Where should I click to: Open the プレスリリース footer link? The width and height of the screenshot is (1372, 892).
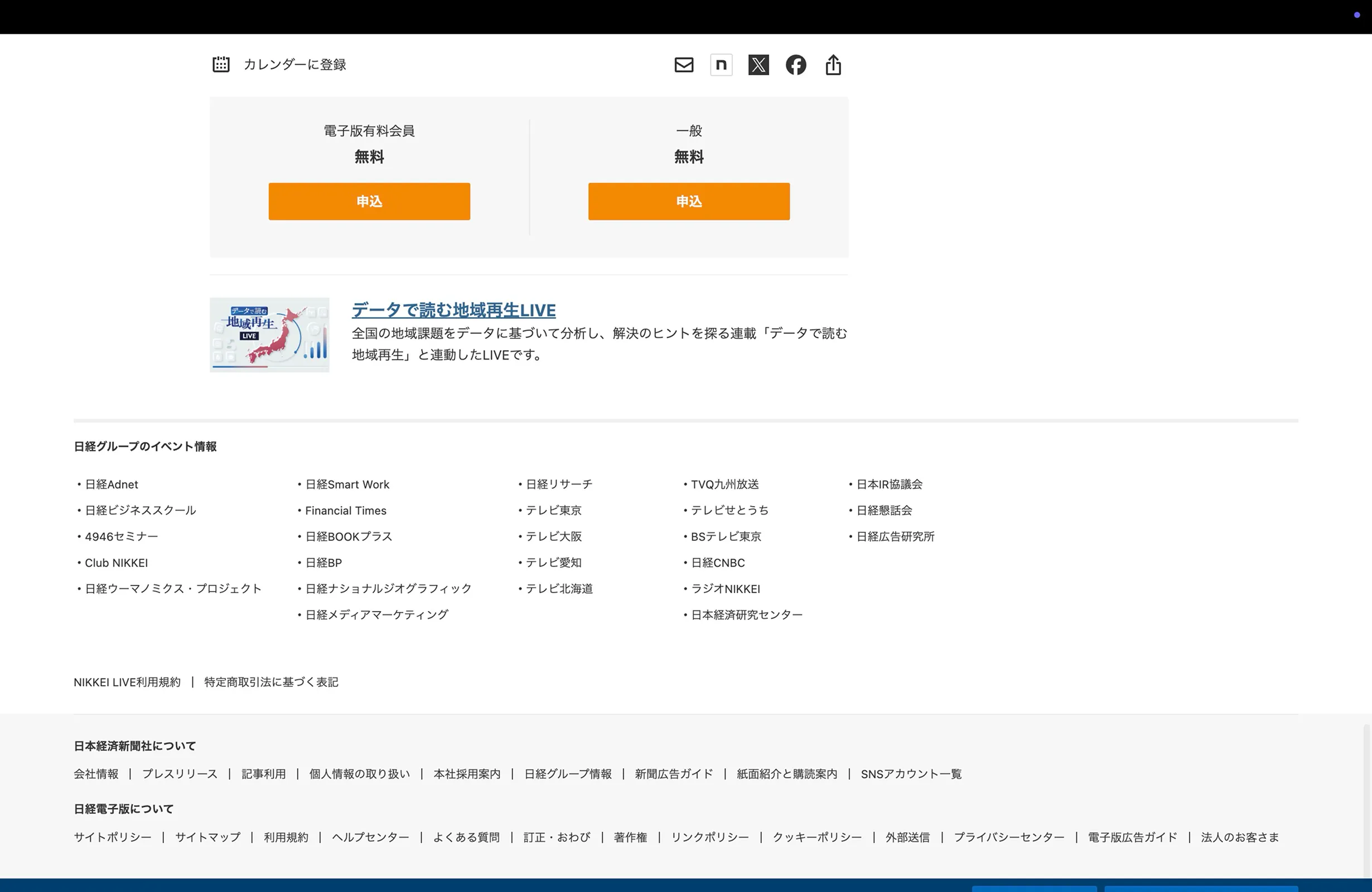pos(180,774)
